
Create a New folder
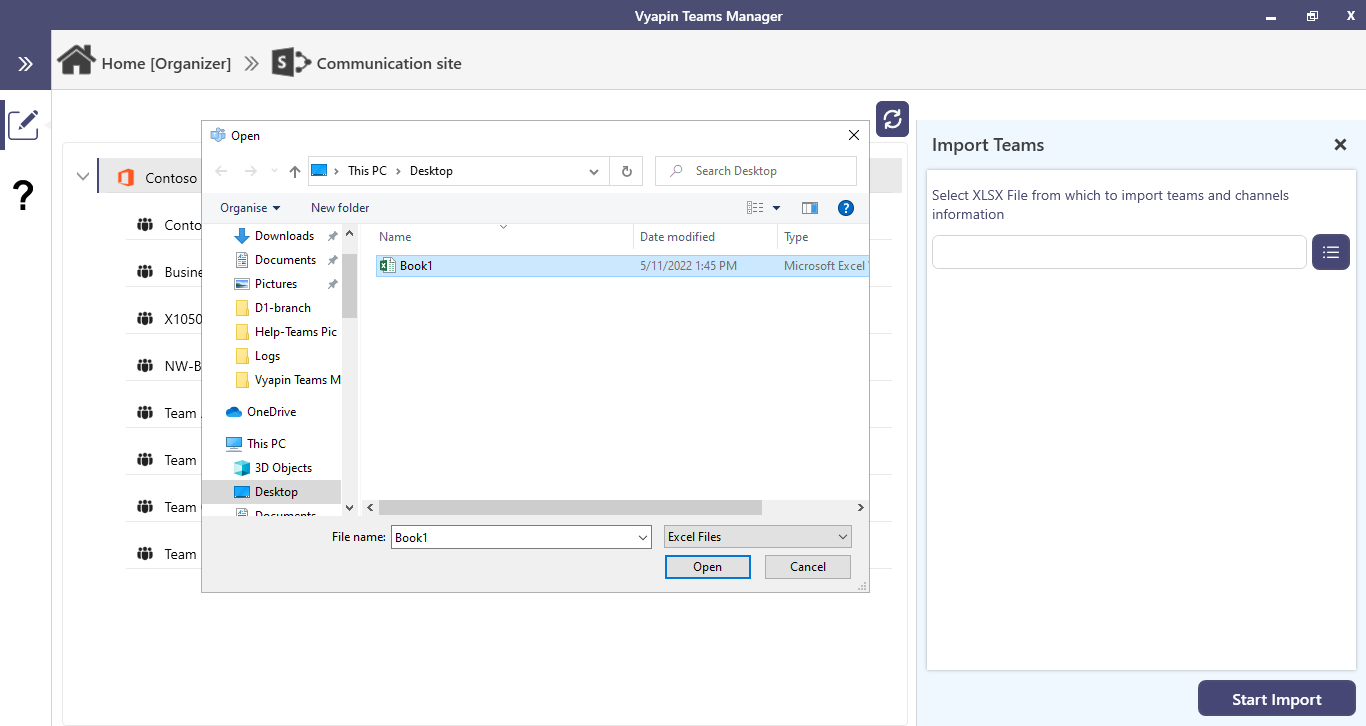340,208
